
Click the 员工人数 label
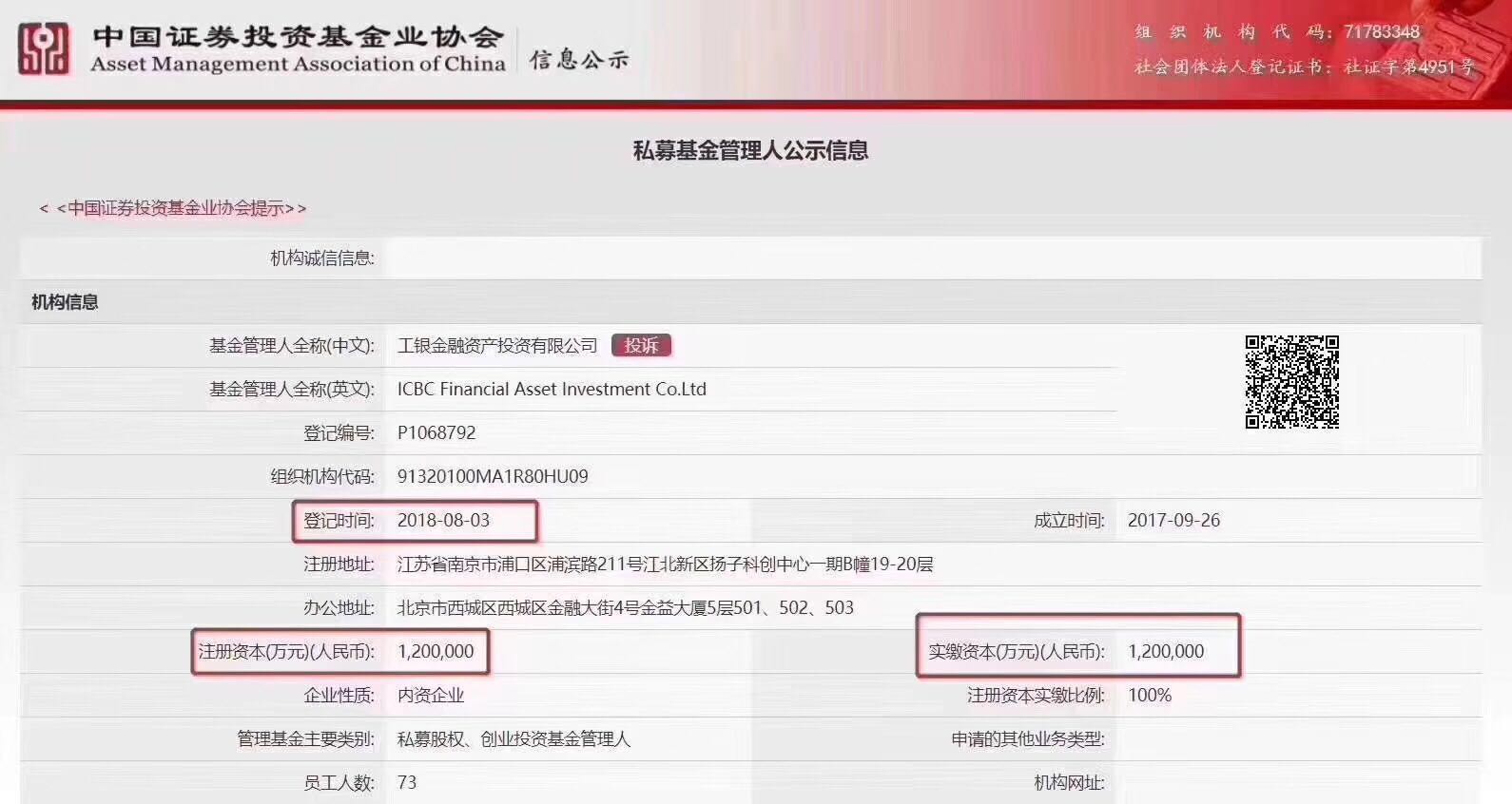point(339,782)
